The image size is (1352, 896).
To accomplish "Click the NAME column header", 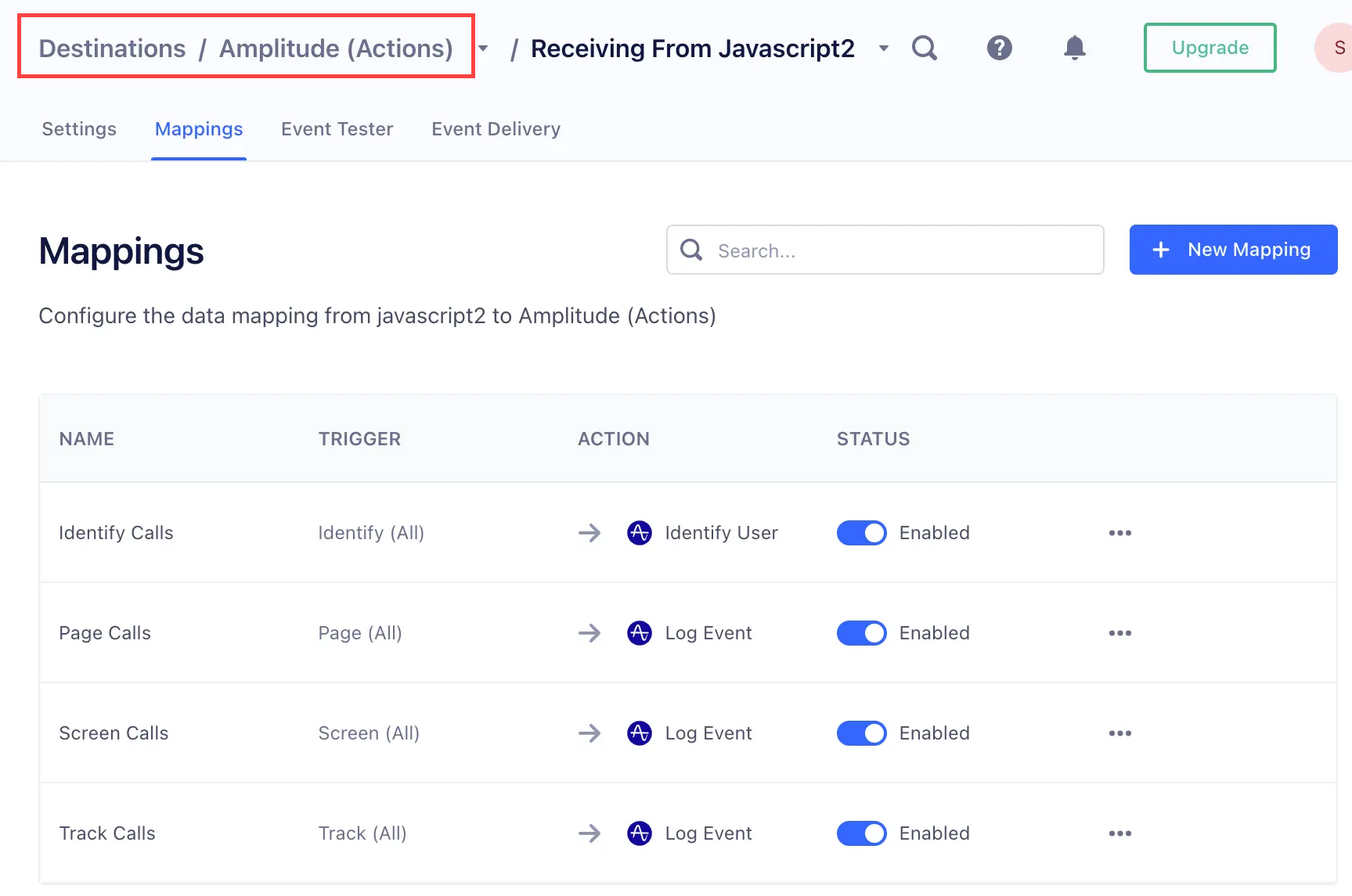I will pyautogui.click(x=87, y=439).
